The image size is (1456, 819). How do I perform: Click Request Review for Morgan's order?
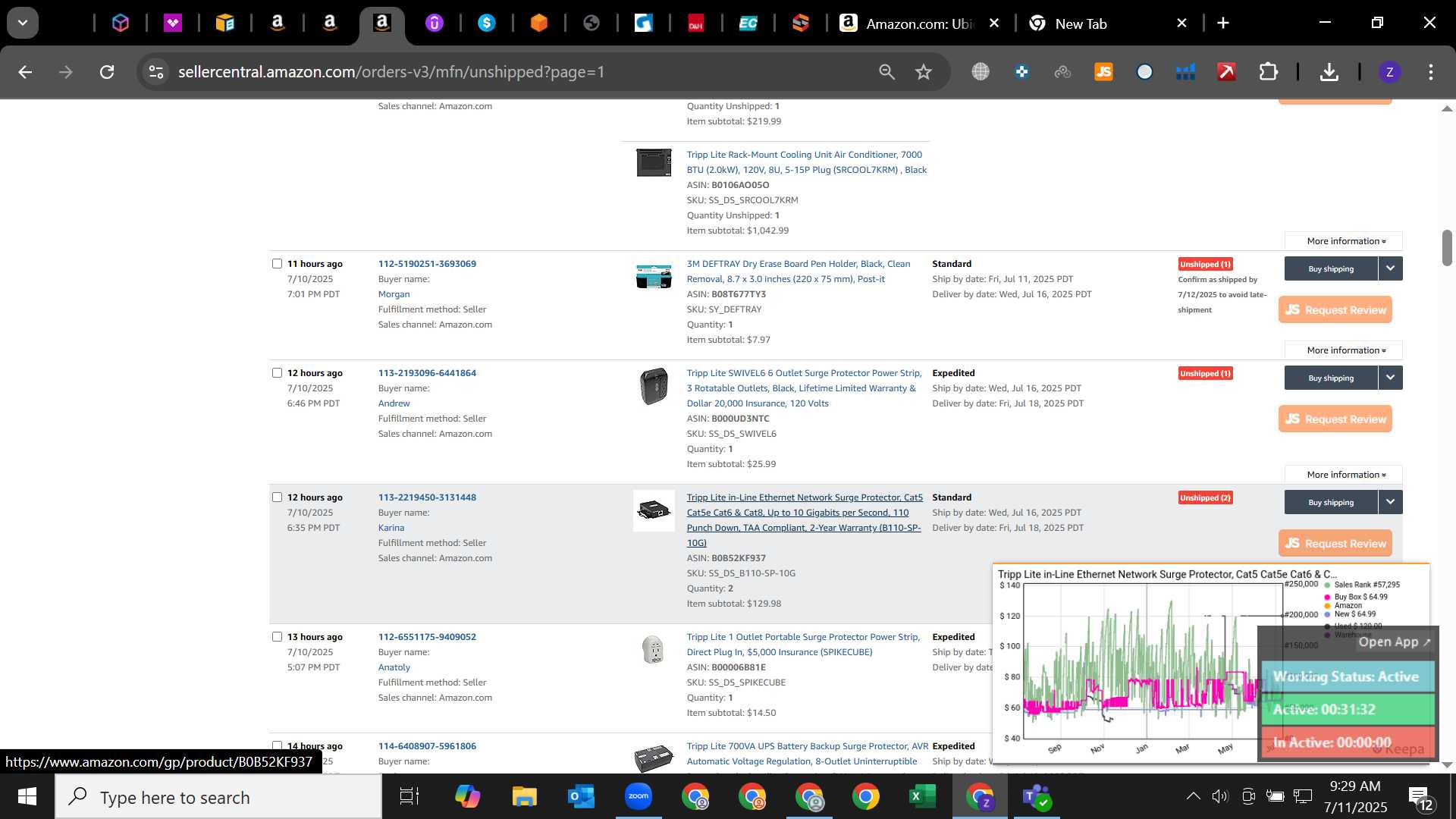(x=1335, y=309)
